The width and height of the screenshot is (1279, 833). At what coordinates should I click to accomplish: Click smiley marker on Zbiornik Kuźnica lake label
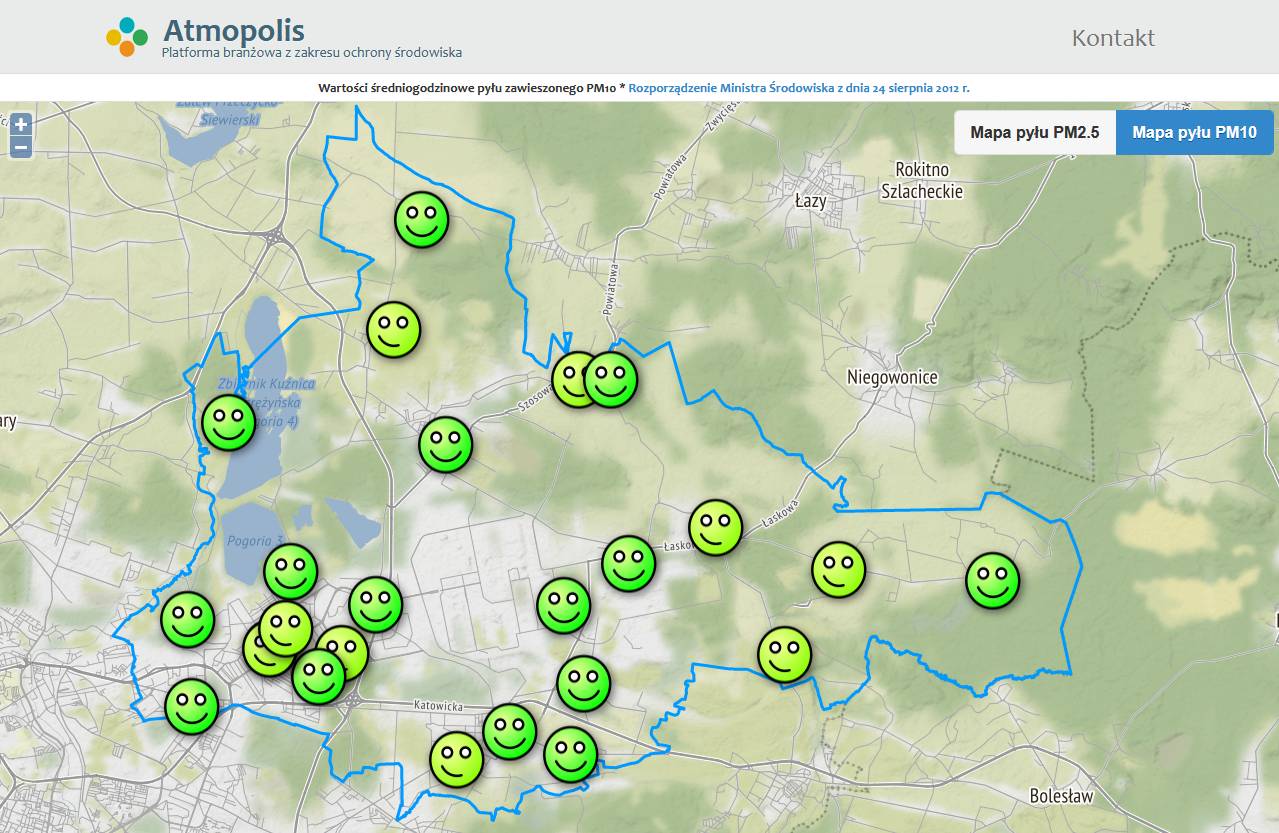pyautogui.click(x=229, y=423)
